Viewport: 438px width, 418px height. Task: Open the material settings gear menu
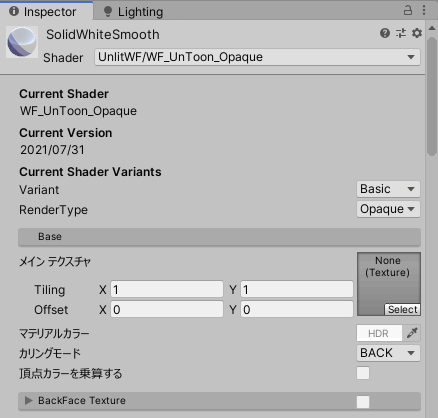[417, 33]
